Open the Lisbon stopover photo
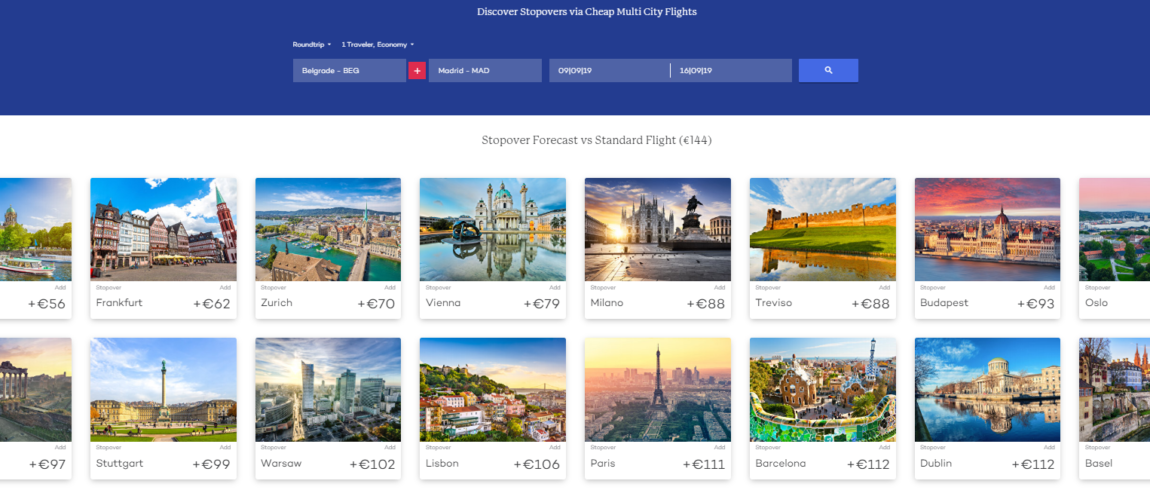This screenshot has width=1150, height=490. click(493, 390)
